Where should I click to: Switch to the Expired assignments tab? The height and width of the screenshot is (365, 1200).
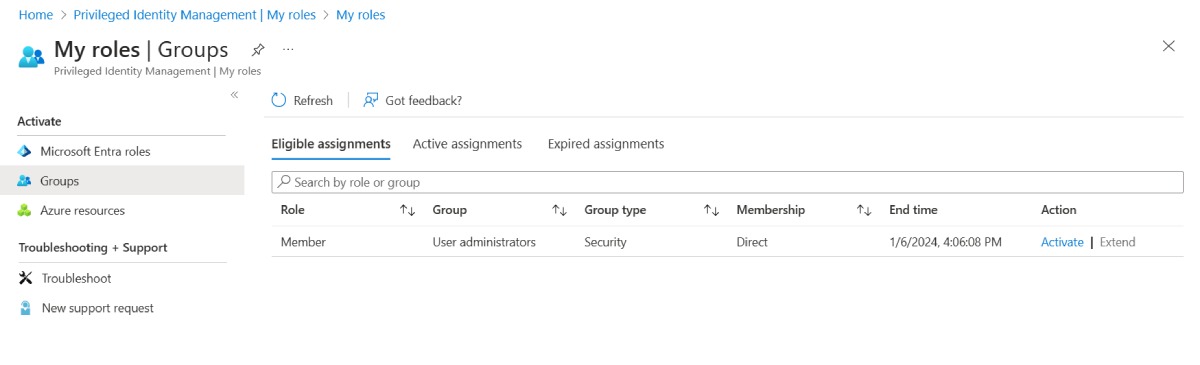coord(606,144)
